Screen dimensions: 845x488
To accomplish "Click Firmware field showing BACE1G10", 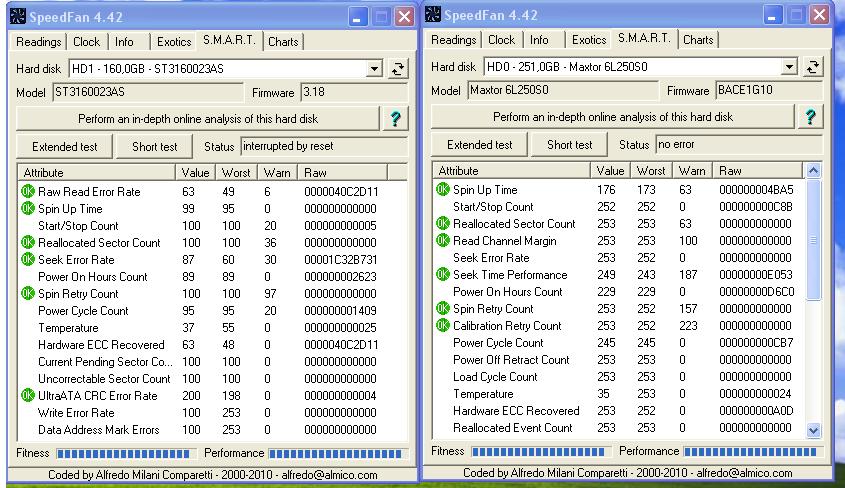I will [x=769, y=90].
